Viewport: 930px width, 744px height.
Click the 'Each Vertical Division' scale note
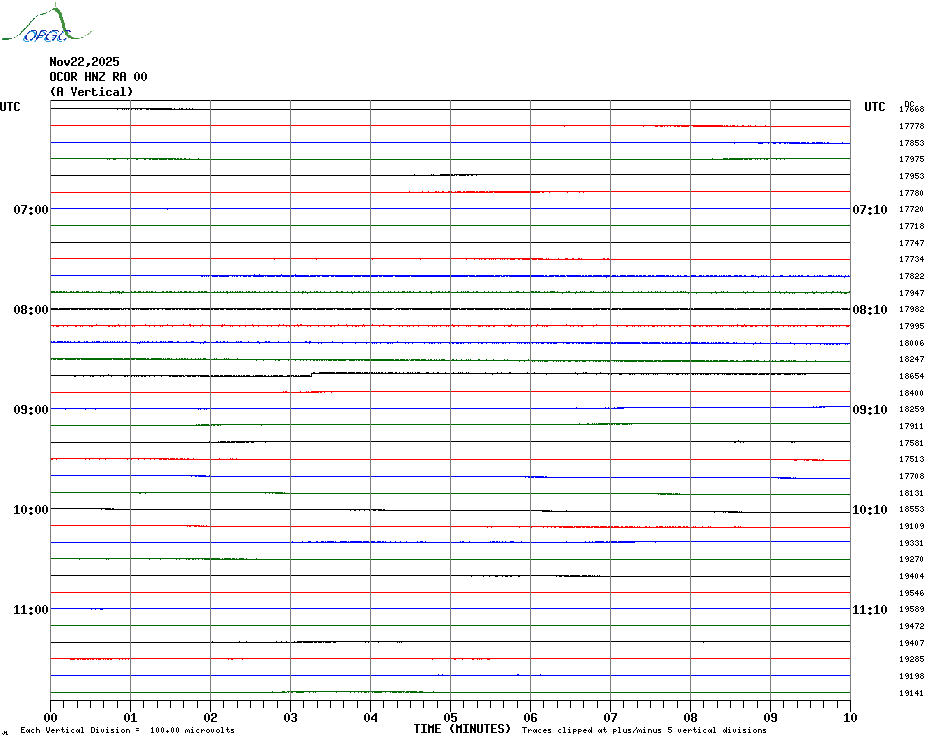coord(127,731)
